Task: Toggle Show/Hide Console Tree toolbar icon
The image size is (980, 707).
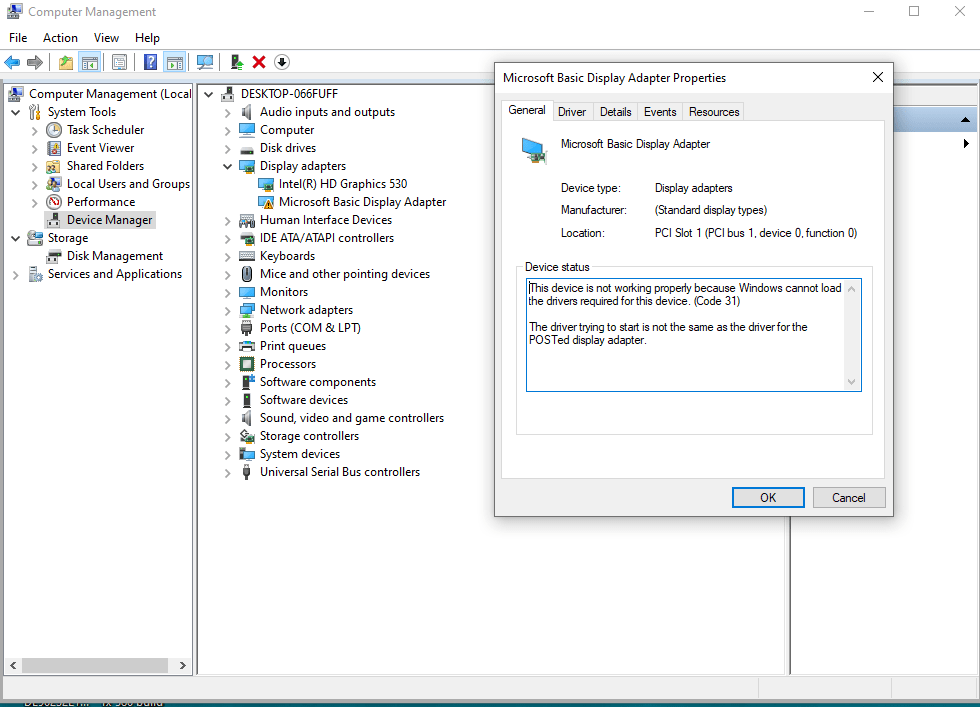Action: (90, 62)
